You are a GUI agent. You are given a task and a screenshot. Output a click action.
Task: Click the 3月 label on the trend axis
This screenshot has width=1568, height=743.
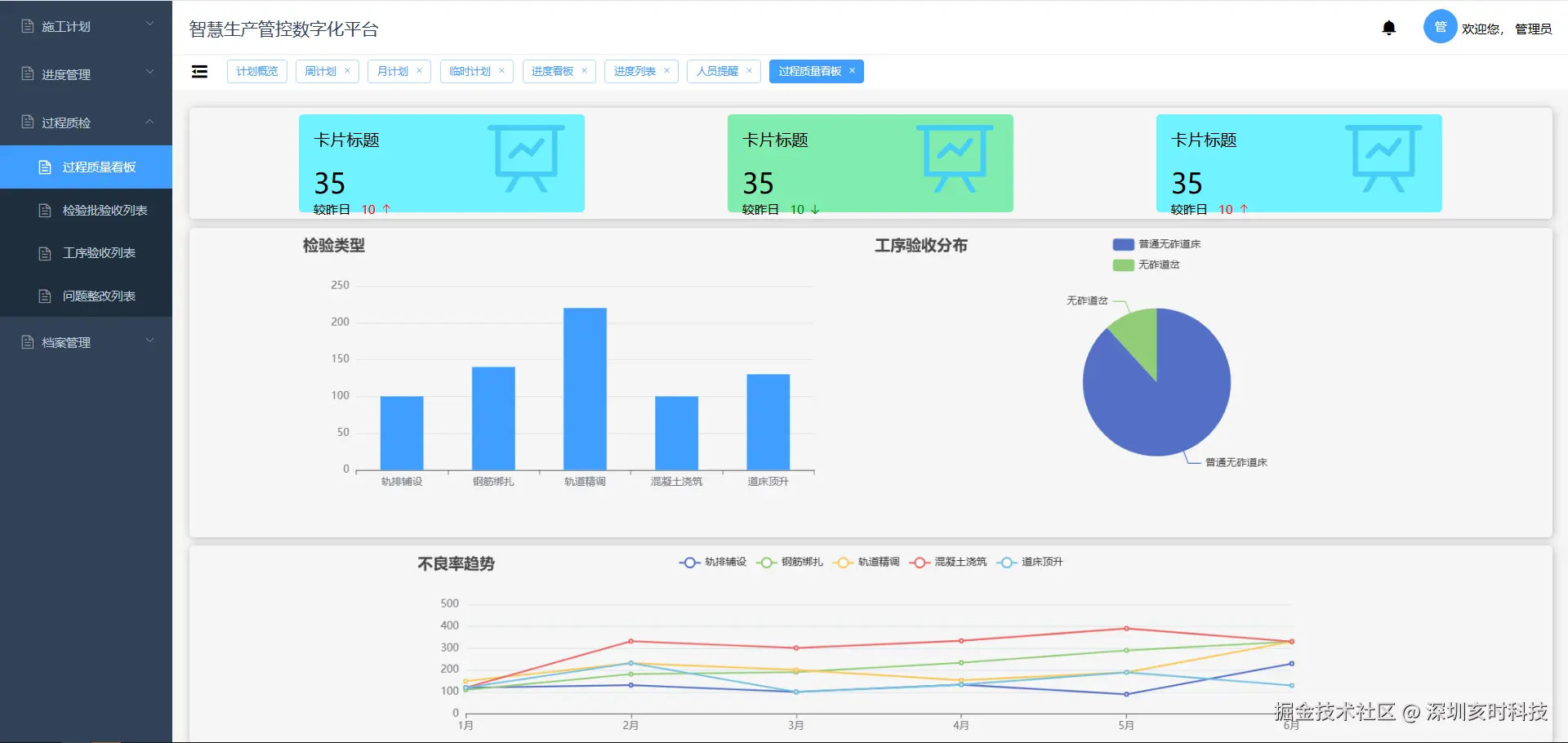795,725
